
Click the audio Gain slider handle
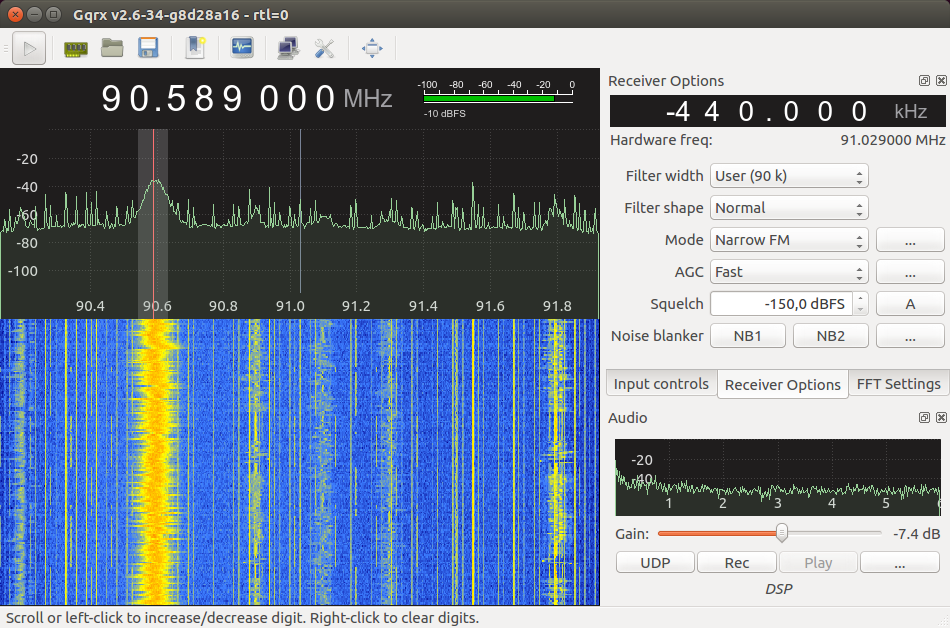[x=782, y=533]
